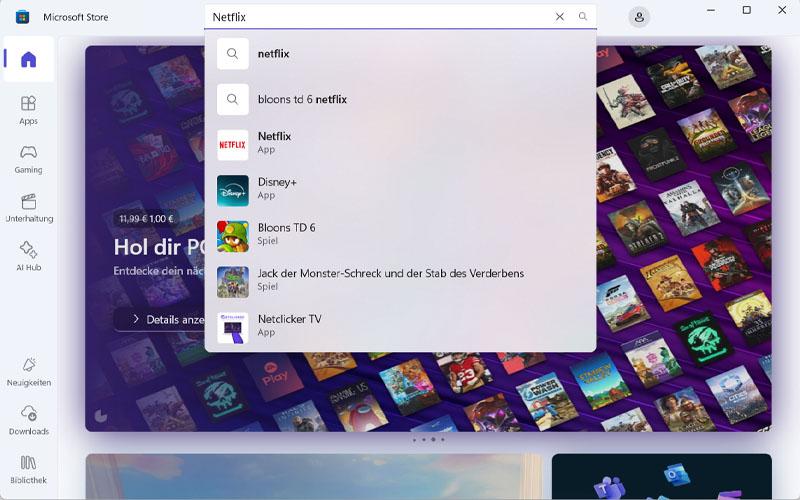Open the user account profile
Screen dimensions: 800x500
[639, 17]
